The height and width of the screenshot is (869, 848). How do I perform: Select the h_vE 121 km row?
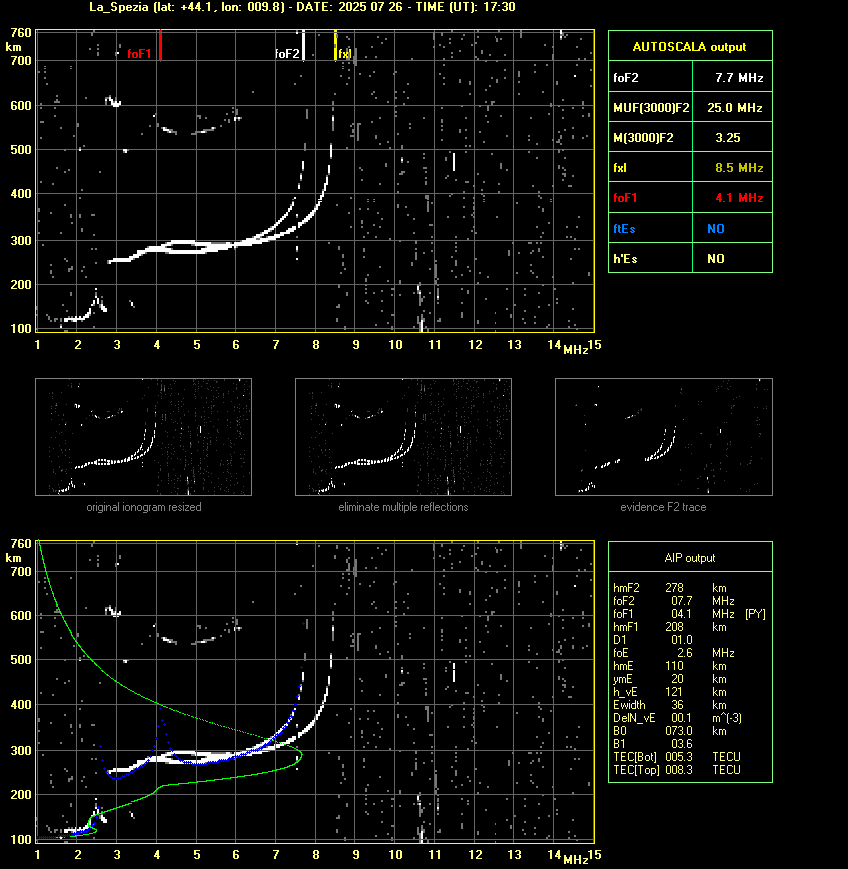tap(670, 692)
